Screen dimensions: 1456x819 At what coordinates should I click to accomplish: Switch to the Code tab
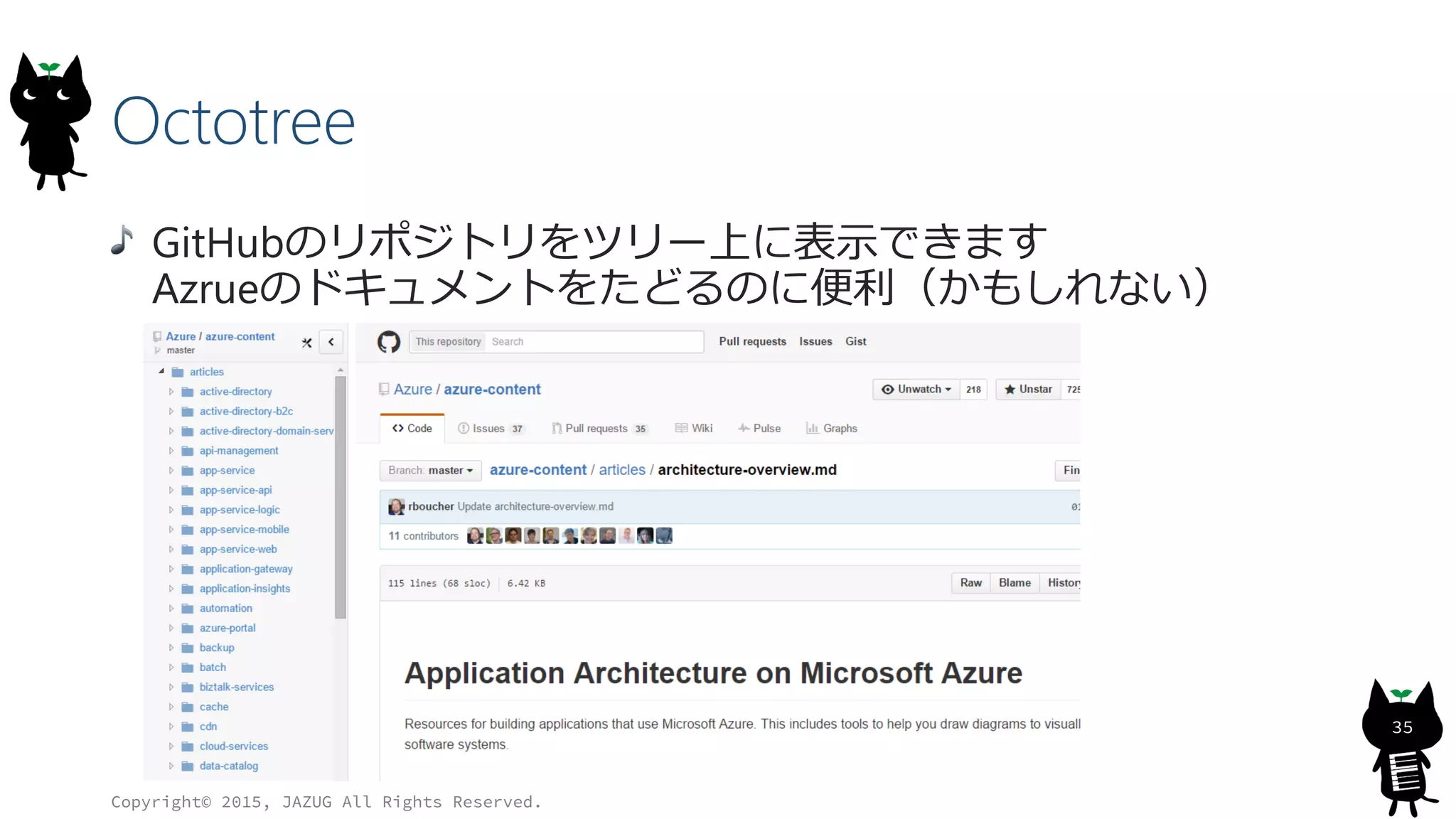tap(412, 429)
